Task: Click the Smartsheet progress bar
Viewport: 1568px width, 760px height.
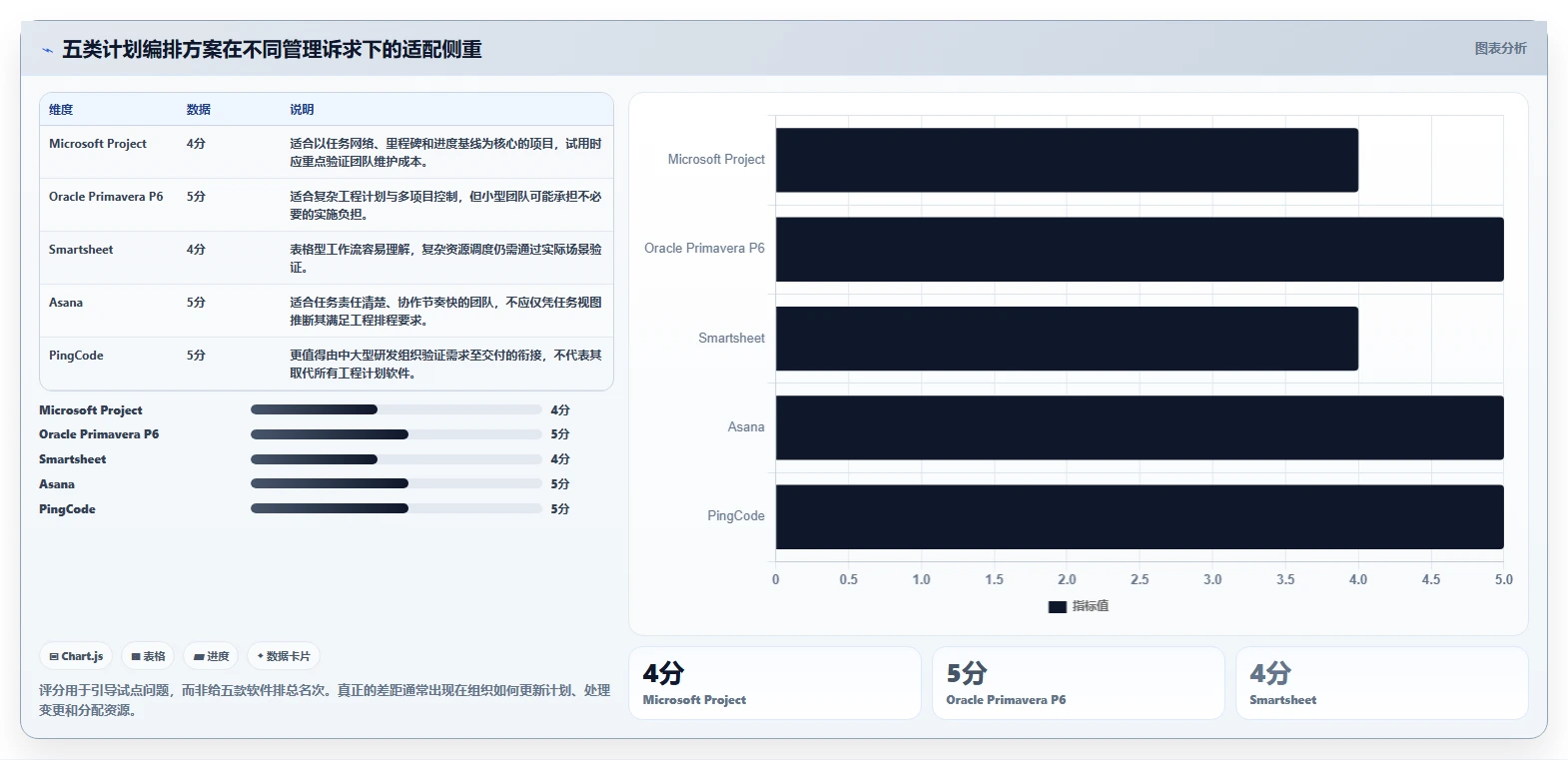Action: (395, 459)
